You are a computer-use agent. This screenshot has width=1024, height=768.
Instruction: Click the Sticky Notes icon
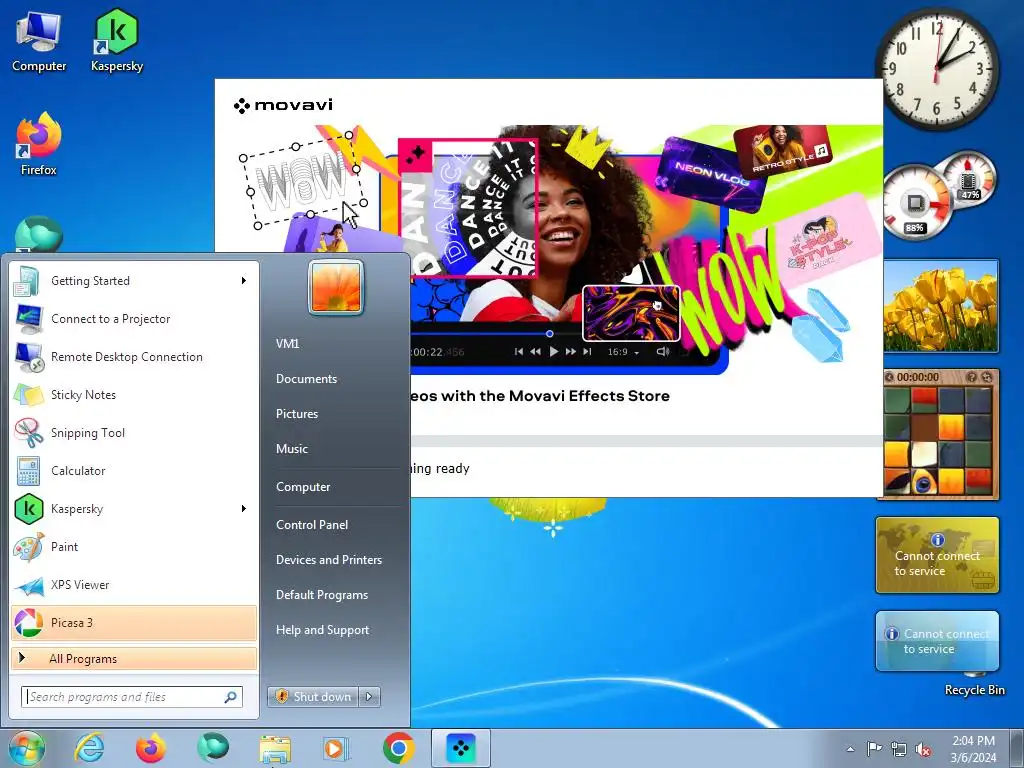coord(28,394)
